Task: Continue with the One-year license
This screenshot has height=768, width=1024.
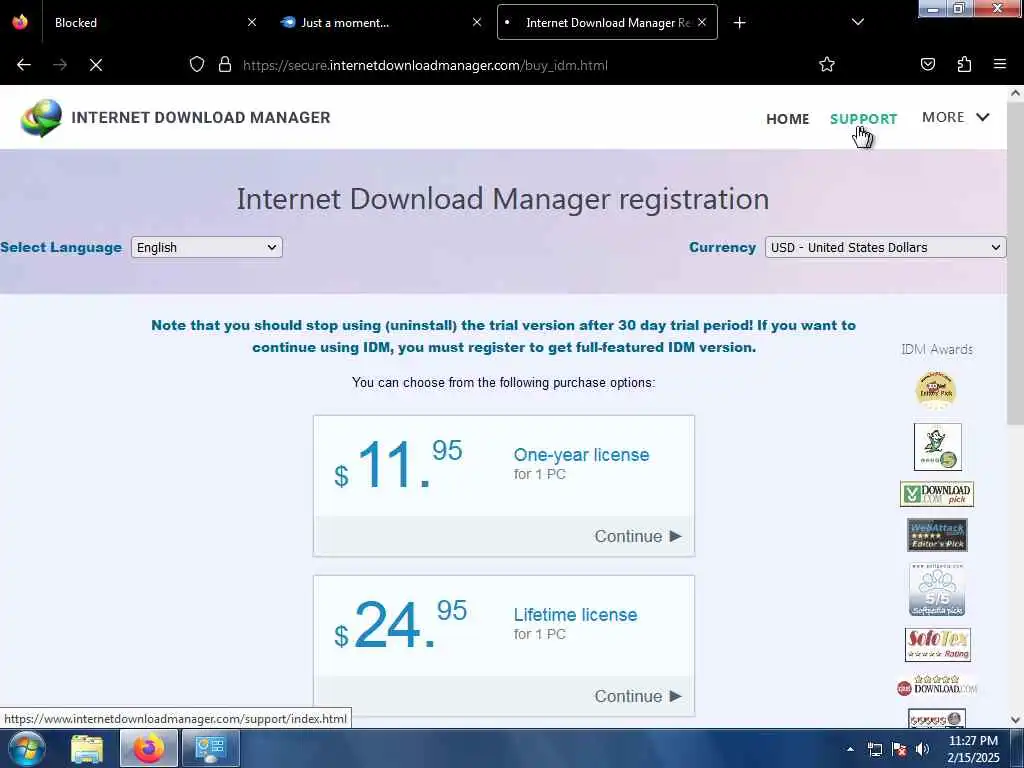Action: coord(638,536)
